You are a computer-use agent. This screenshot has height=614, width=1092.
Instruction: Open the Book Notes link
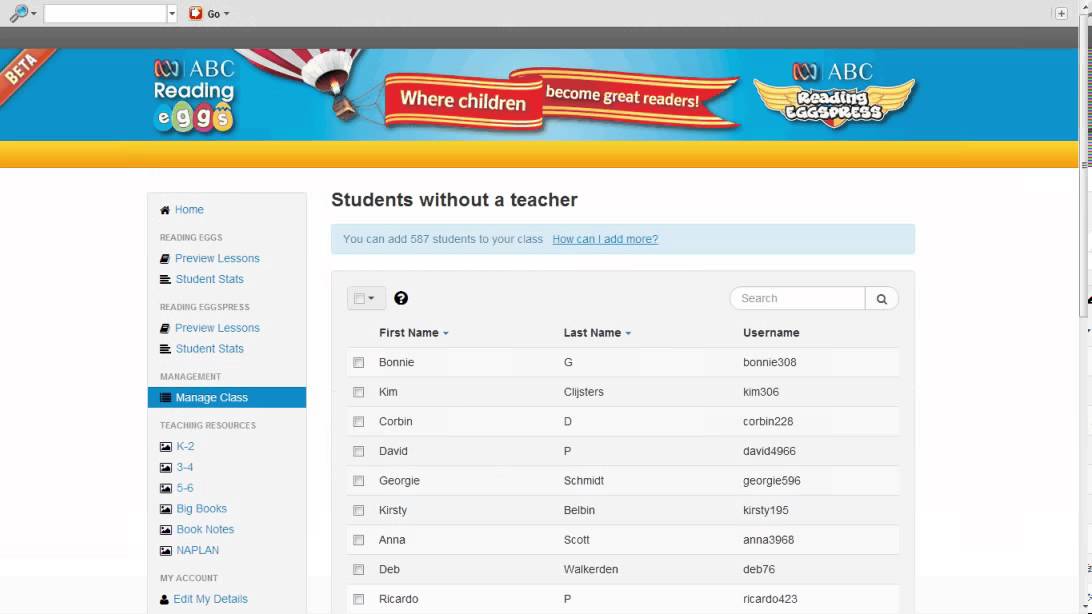pyautogui.click(x=205, y=529)
